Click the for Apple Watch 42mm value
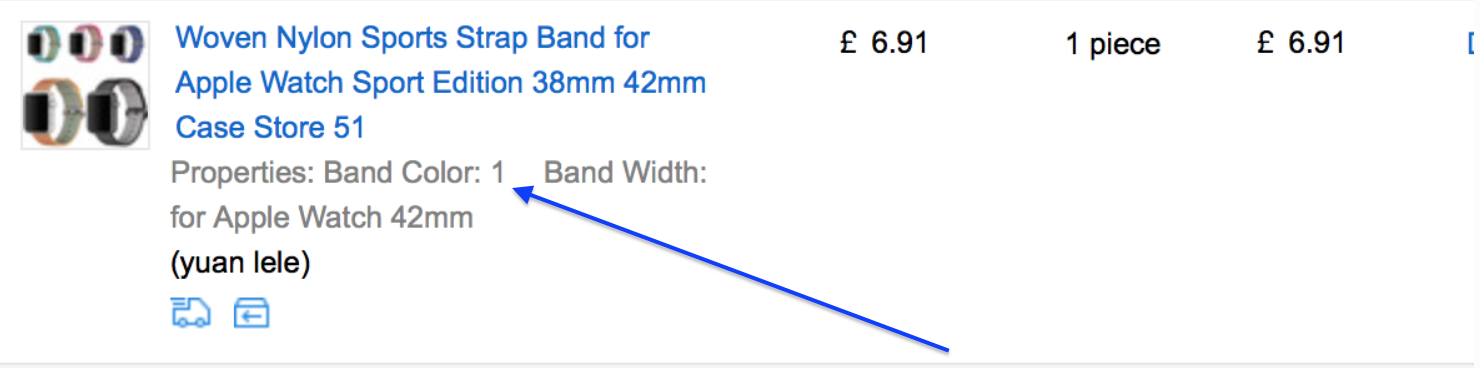Viewport: 1480px width, 368px height. click(321, 217)
